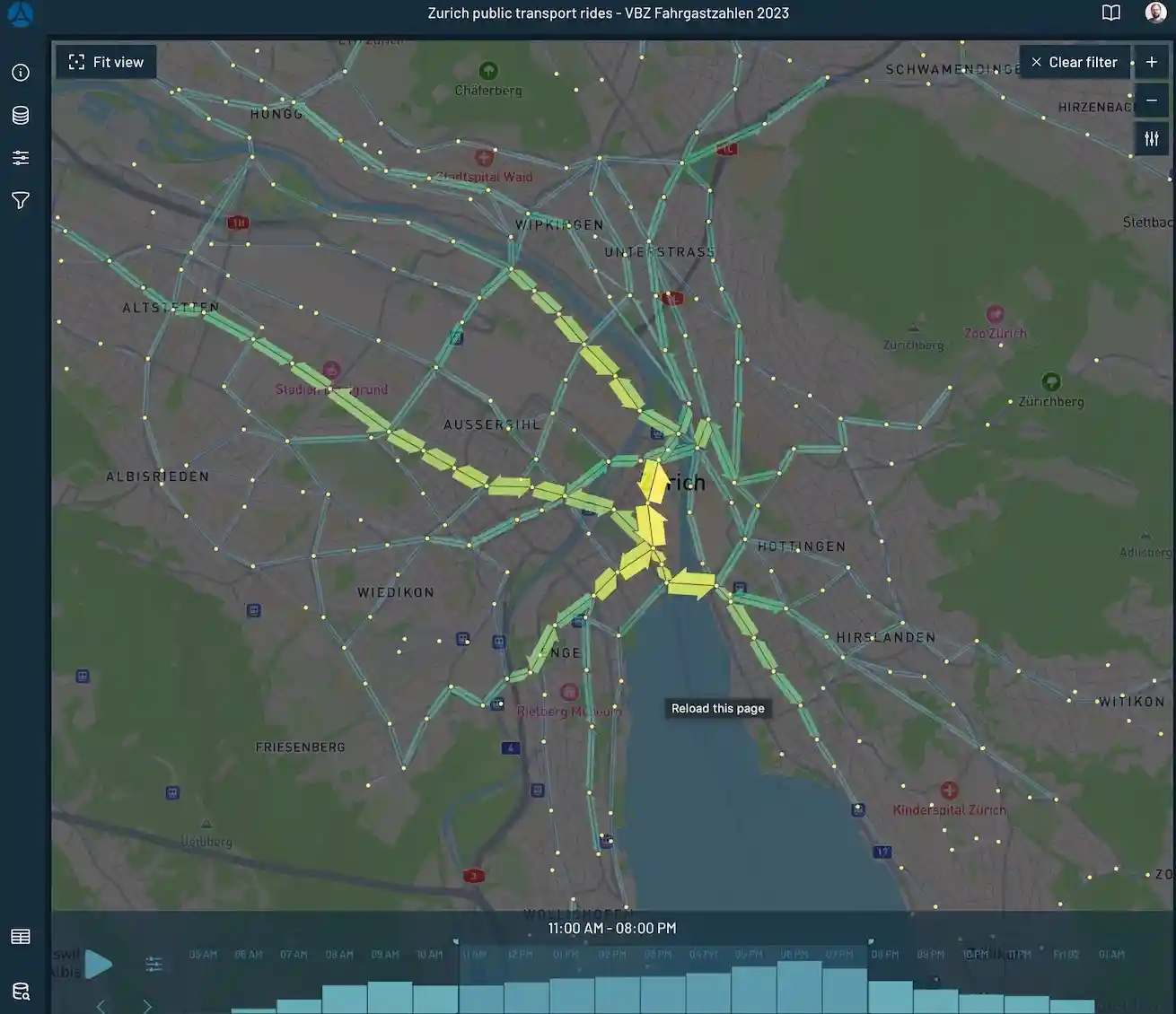The height and width of the screenshot is (1014, 1176).
Task: Click the user profile avatar
Action: (1154, 13)
